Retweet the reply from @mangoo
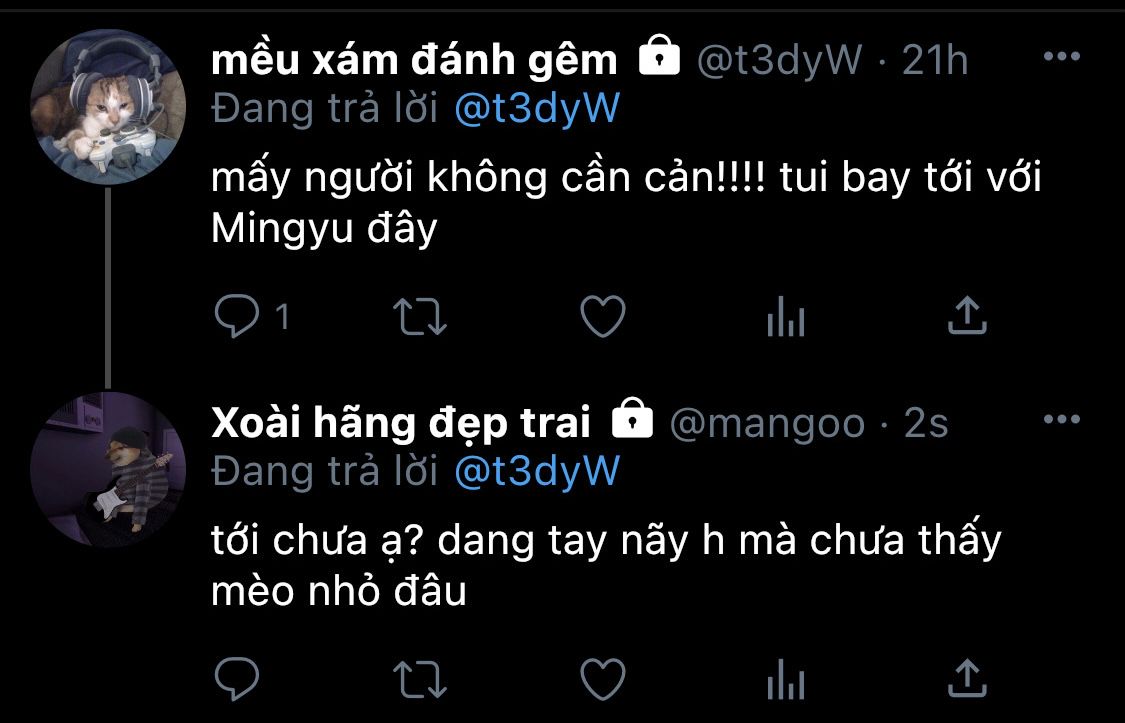Image resolution: width=1125 pixels, height=723 pixels. pyautogui.click(x=420, y=679)
